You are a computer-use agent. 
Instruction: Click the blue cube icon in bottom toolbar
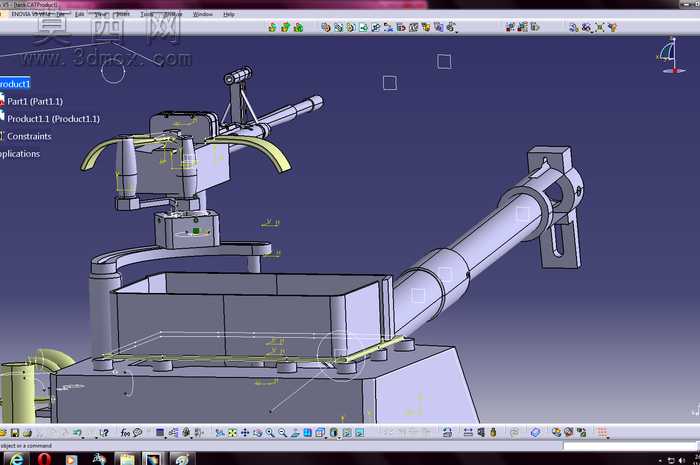click(535, 432)
